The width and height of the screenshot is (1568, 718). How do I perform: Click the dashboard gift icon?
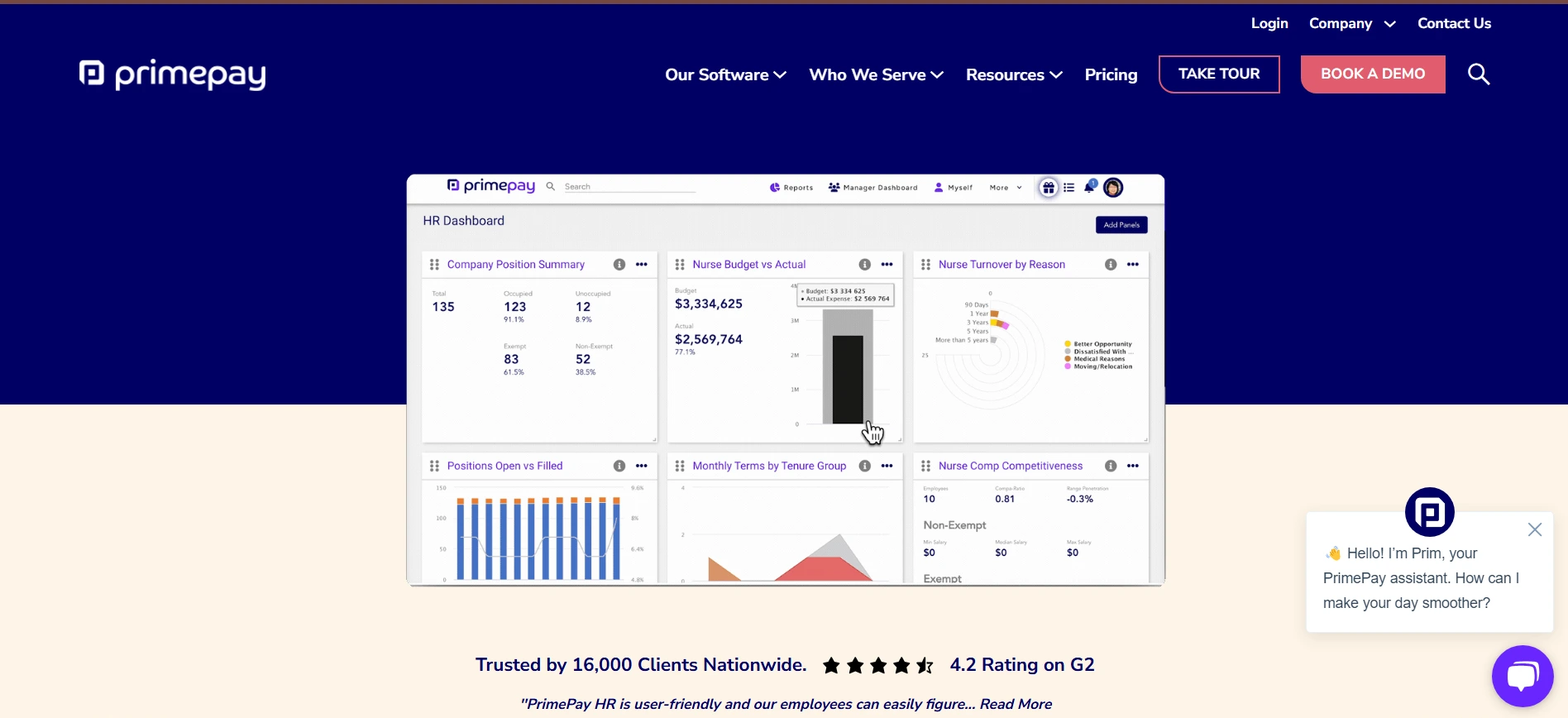pos(1049,188)
